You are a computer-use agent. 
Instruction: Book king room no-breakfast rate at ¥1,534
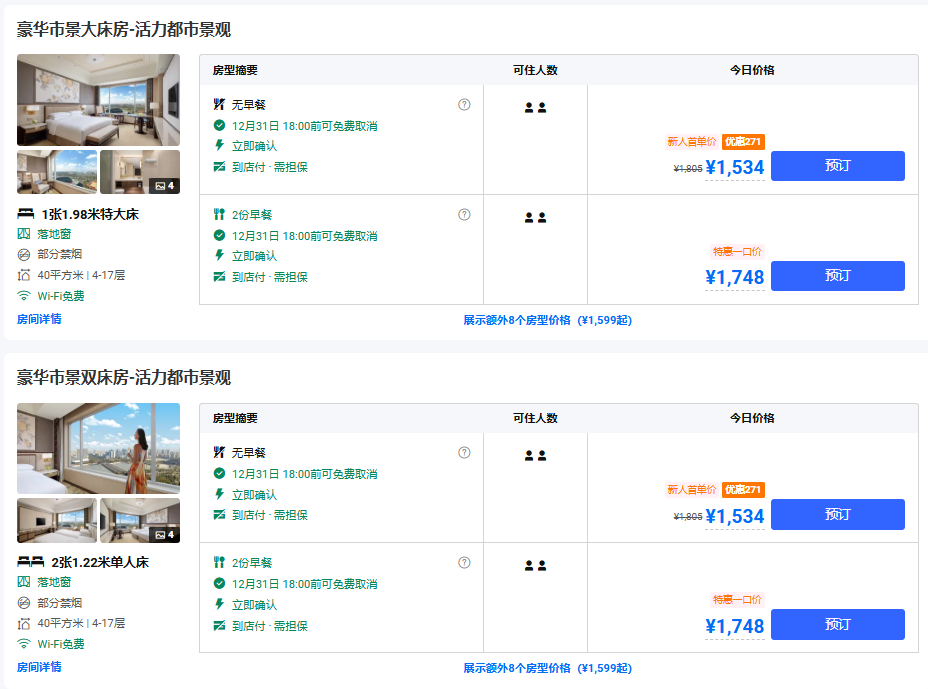837,166
